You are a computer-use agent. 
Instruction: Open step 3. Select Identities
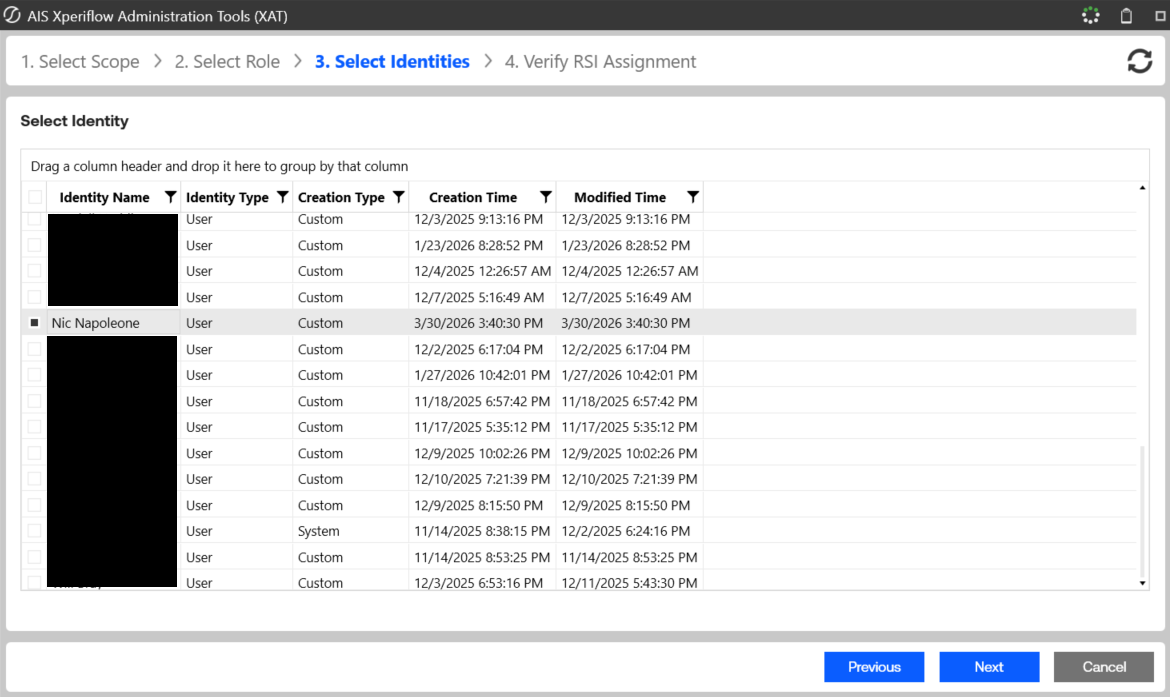392,61
